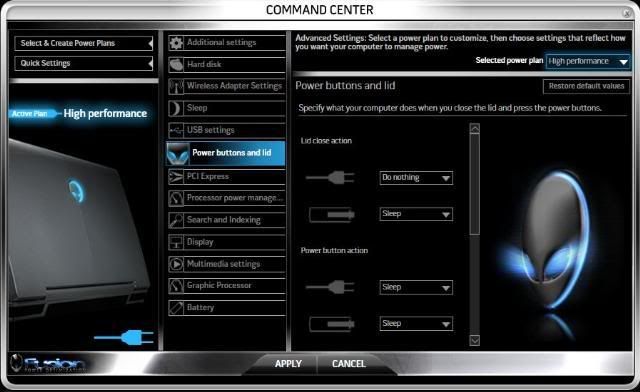Screen dimensions: 640x392
Task: Open the plugged-in Lid close action dropdown
Action: 416,178
